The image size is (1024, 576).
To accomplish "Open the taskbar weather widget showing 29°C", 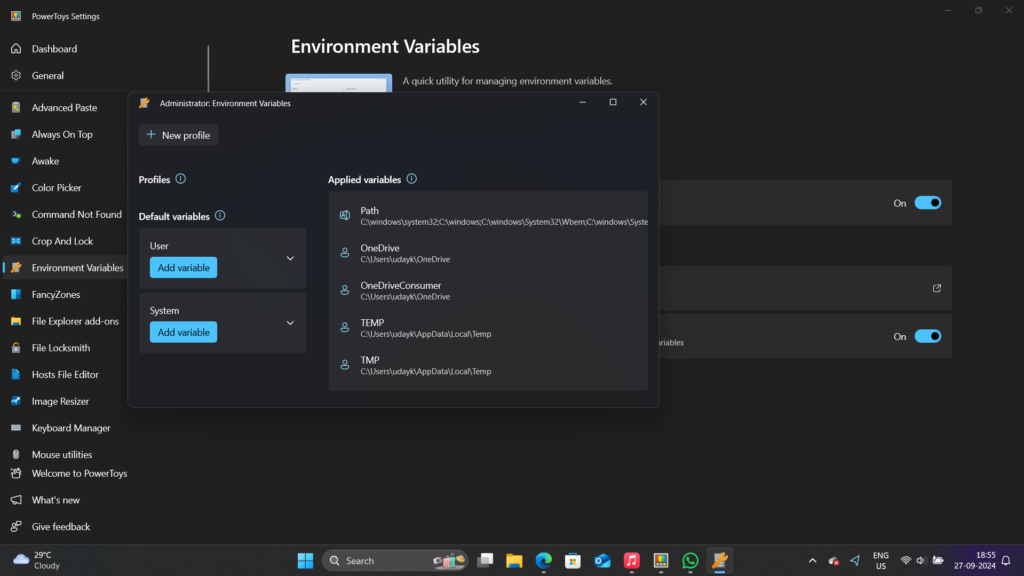I will pos(37,560).
